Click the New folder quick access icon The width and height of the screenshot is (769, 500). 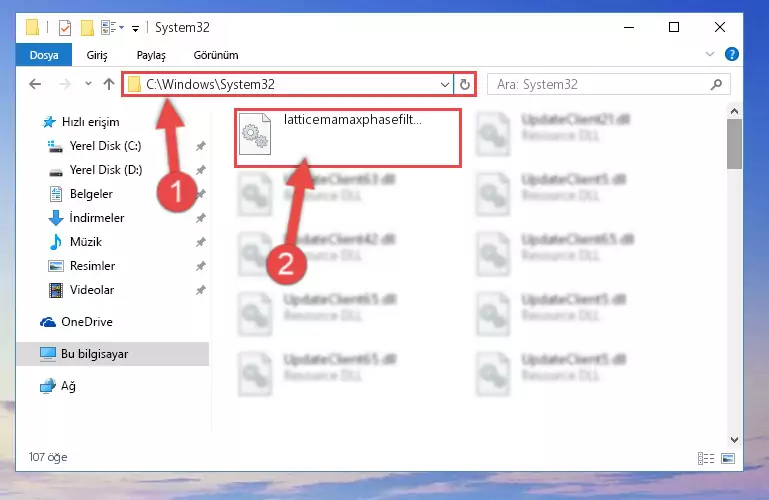tap(87, 28)
